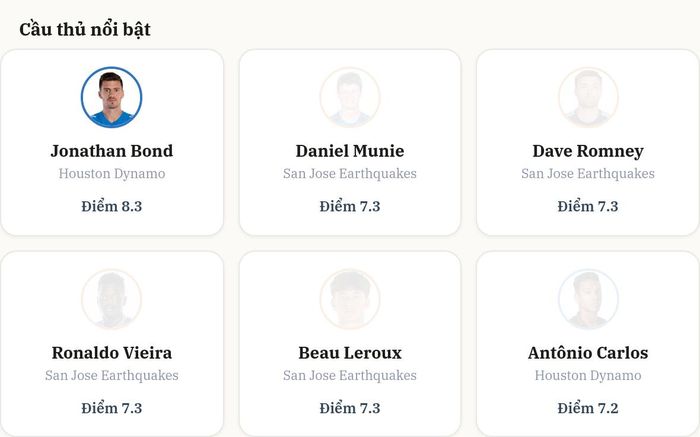This screenshot has width=700, height=437.
Task: Click Daniel Munie's faded avatar photo
Action: click(x=350, y=97)
